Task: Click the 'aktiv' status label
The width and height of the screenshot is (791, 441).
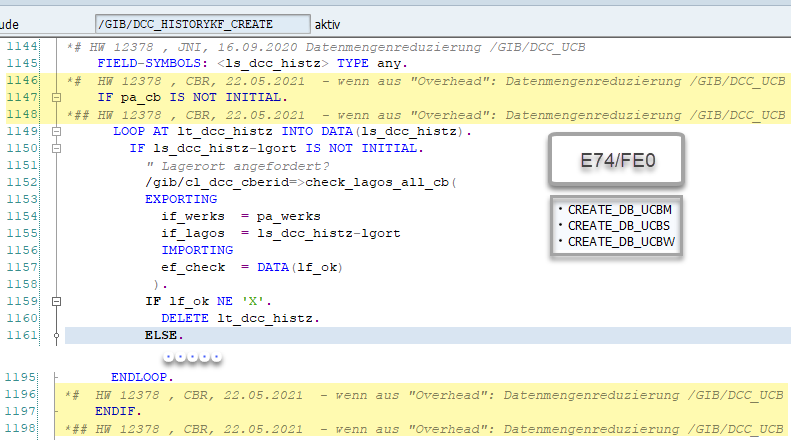Action: click(x=329, y=23)
